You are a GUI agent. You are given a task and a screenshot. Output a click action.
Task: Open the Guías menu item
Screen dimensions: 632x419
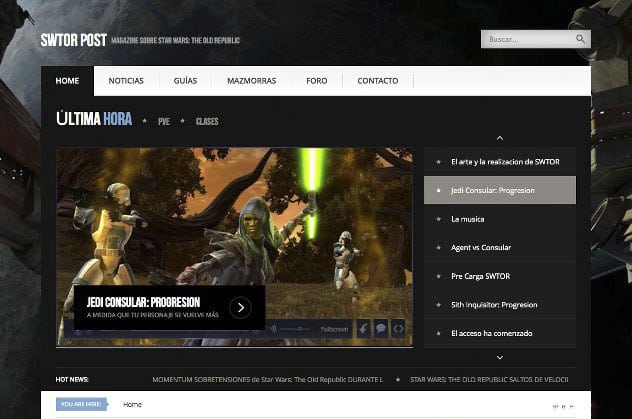pos(185,81)
